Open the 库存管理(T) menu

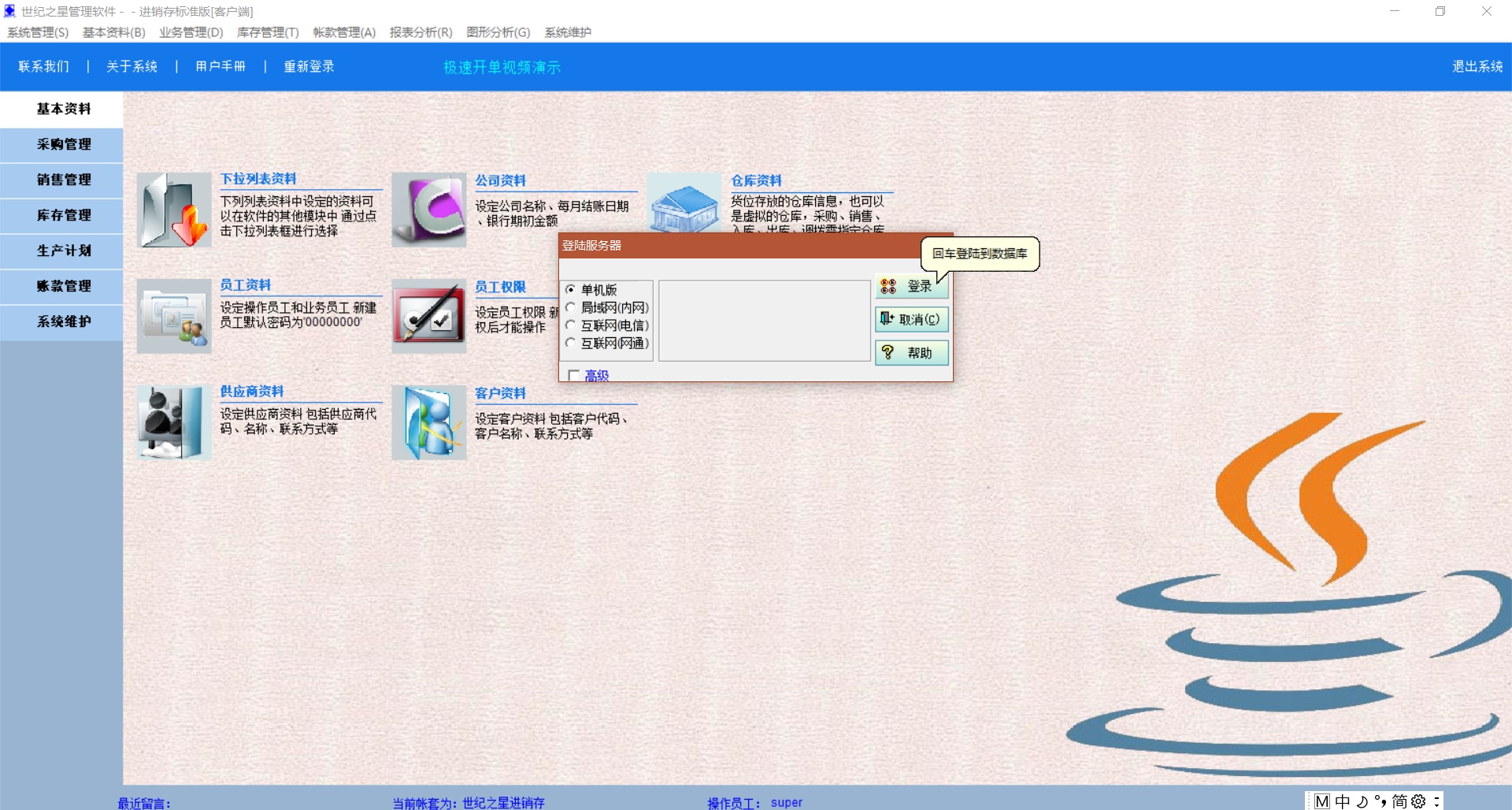click(x=268, y=32)
